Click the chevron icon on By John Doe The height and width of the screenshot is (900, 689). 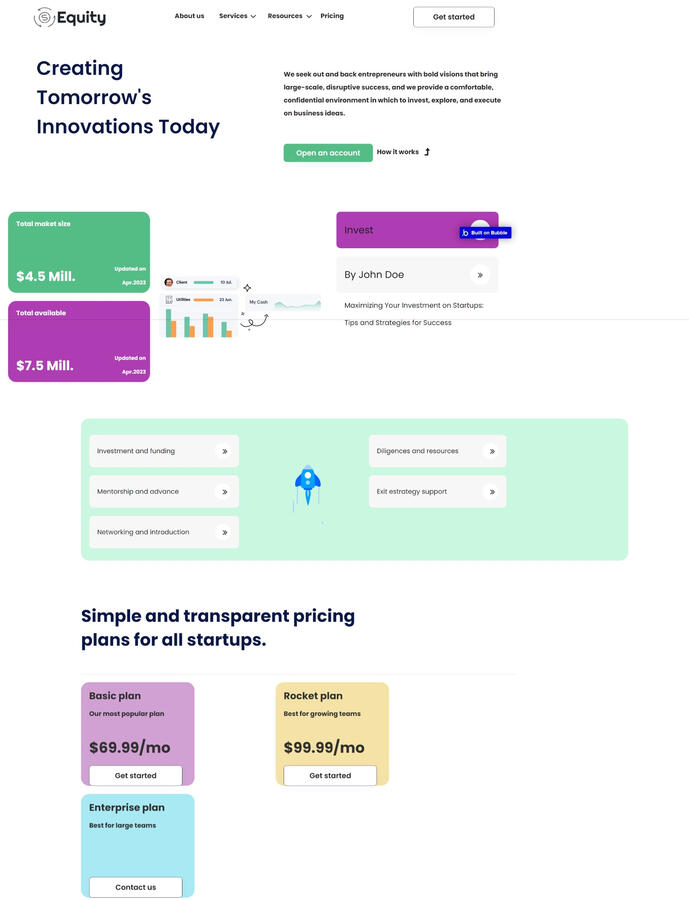480,275
